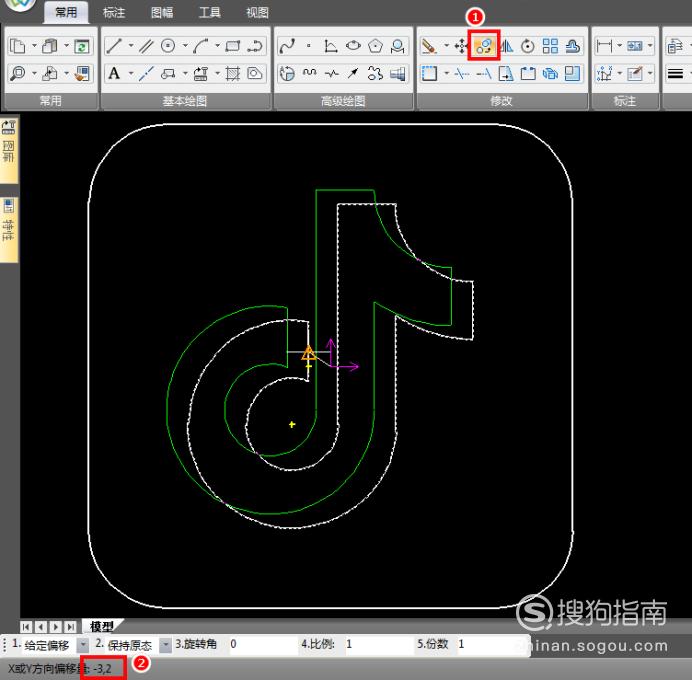This screenshot has width=692, height=680.
Task: Open the 给定偏移 option dropdown
Action: coord(83,645)
